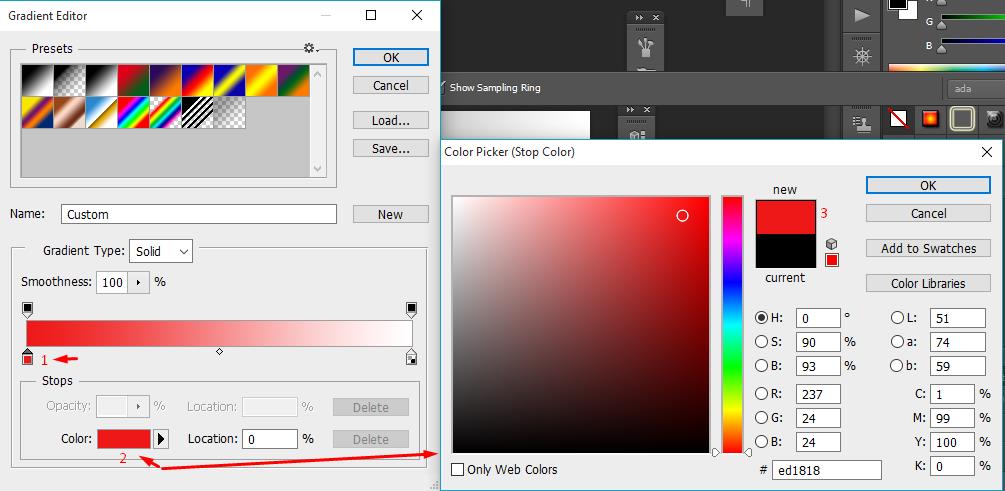Viewport: 1005px width, 491px height.
Task: Select the R red radio button
Action: pos(761,394)
